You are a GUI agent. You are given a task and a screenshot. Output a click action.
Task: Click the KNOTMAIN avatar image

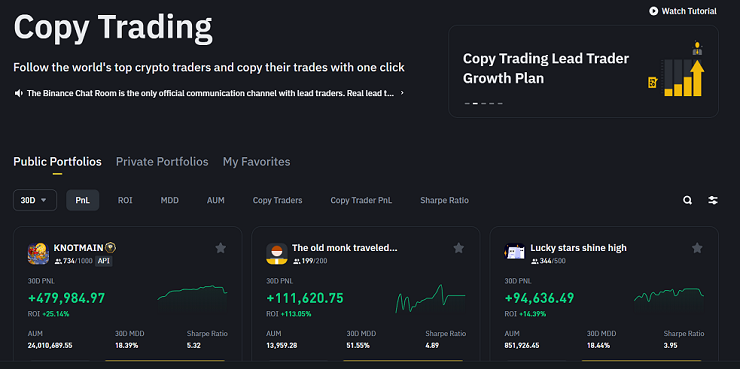pyautogui.click(x=38, y=253)
